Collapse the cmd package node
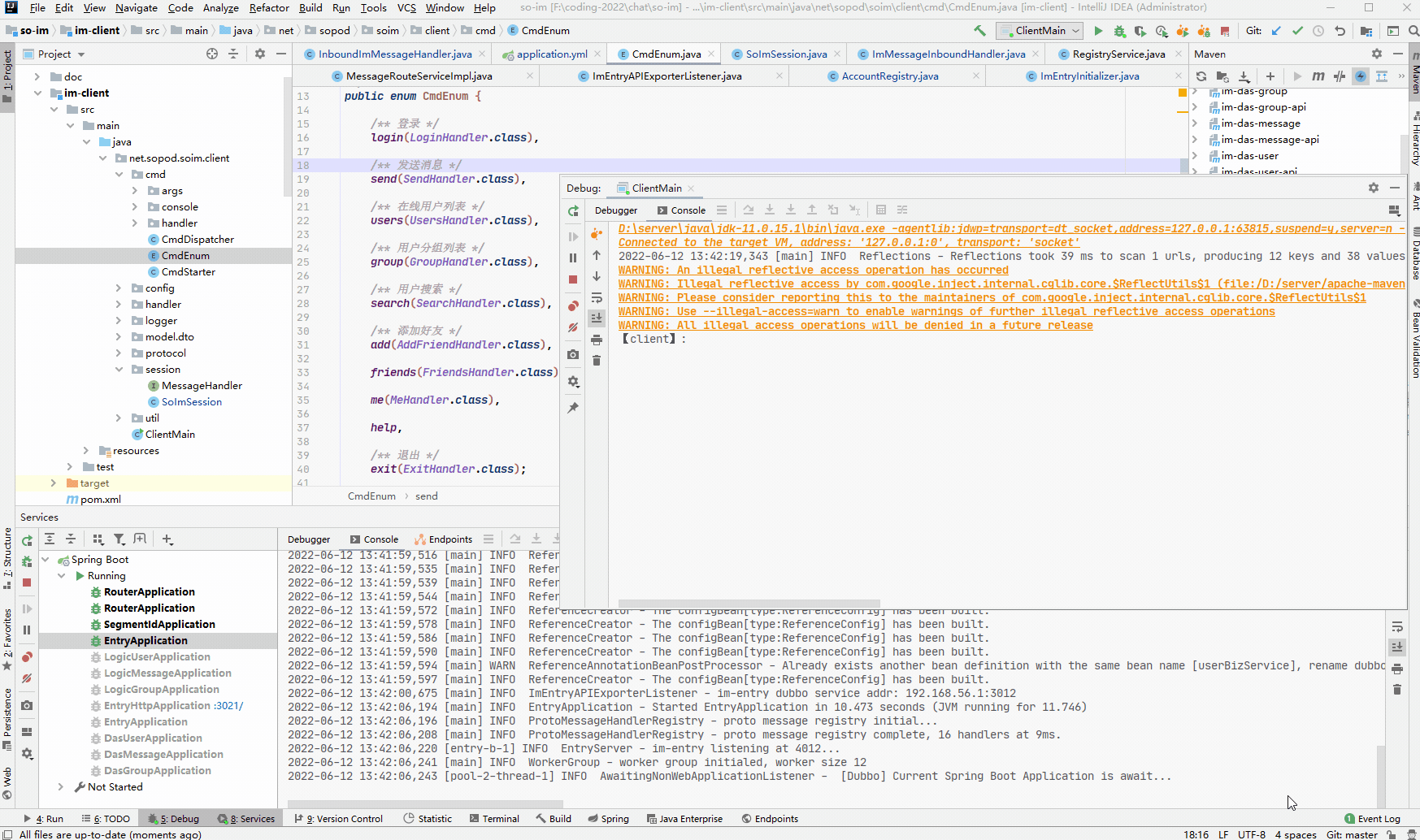This screenshot has height=840, width=1420. point(119,175)
